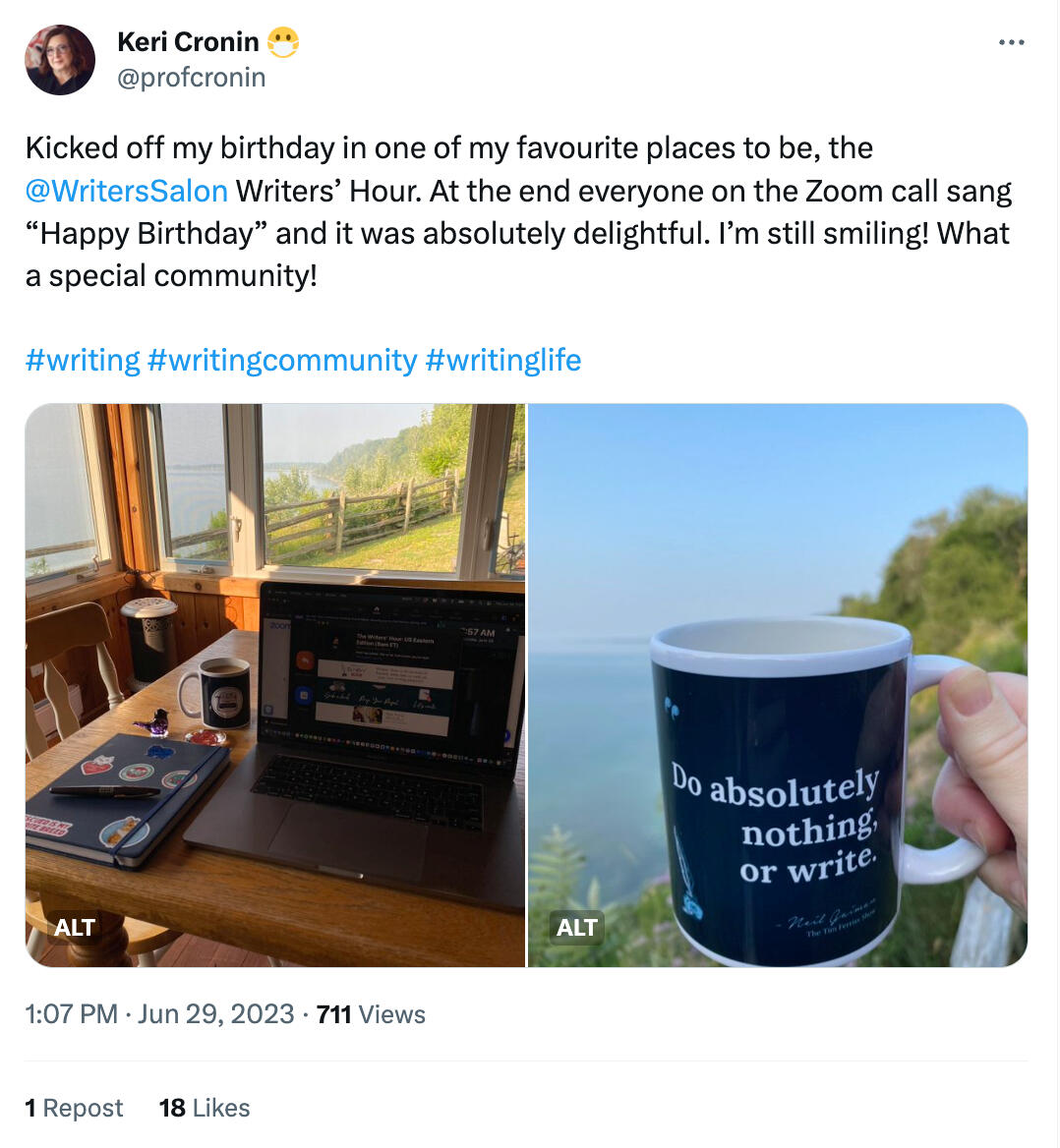The height and width of the screenshot is (1148, 1060).
Task: Click the Keri Cronin display name
Action: coord(188,42)
